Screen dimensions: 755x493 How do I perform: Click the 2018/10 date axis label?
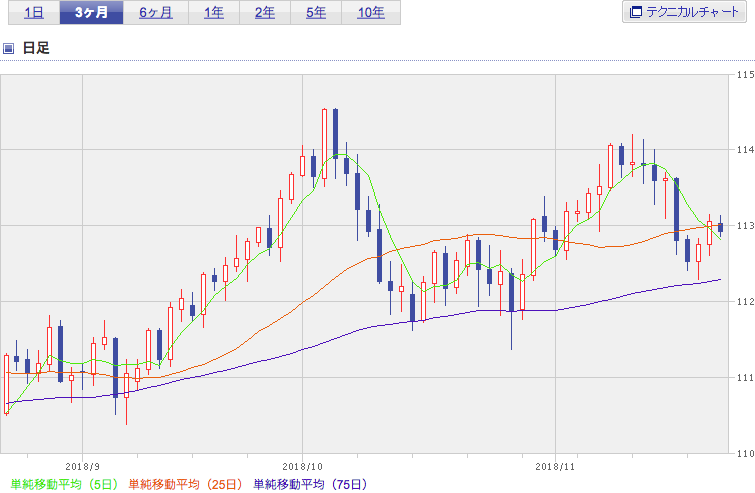(x=302, y=467)
